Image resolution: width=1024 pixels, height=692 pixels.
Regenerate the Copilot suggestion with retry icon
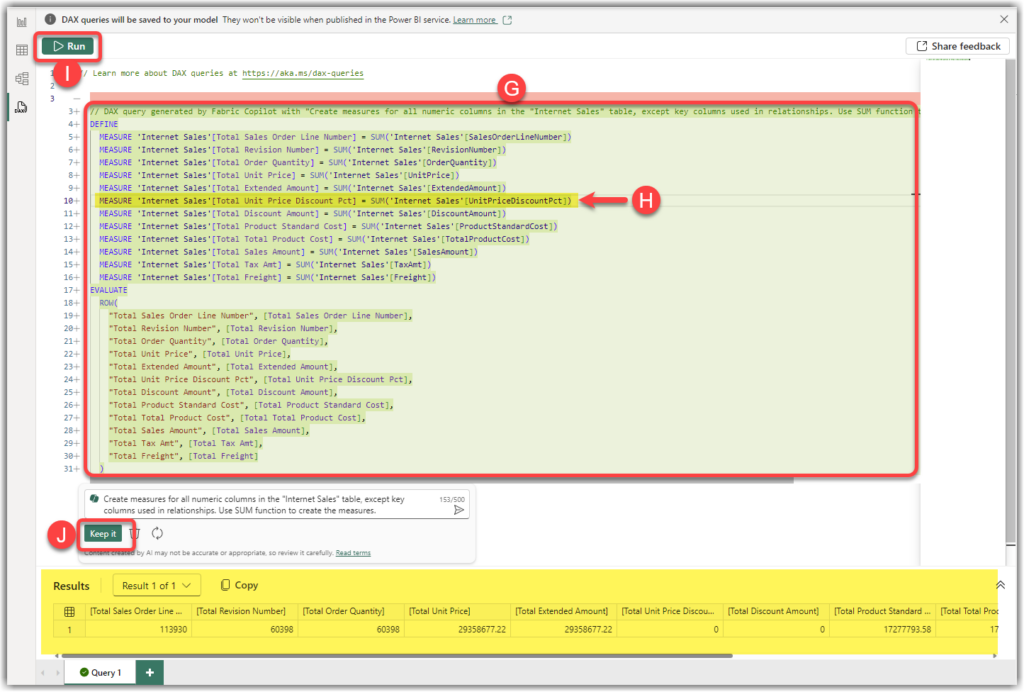157,534
